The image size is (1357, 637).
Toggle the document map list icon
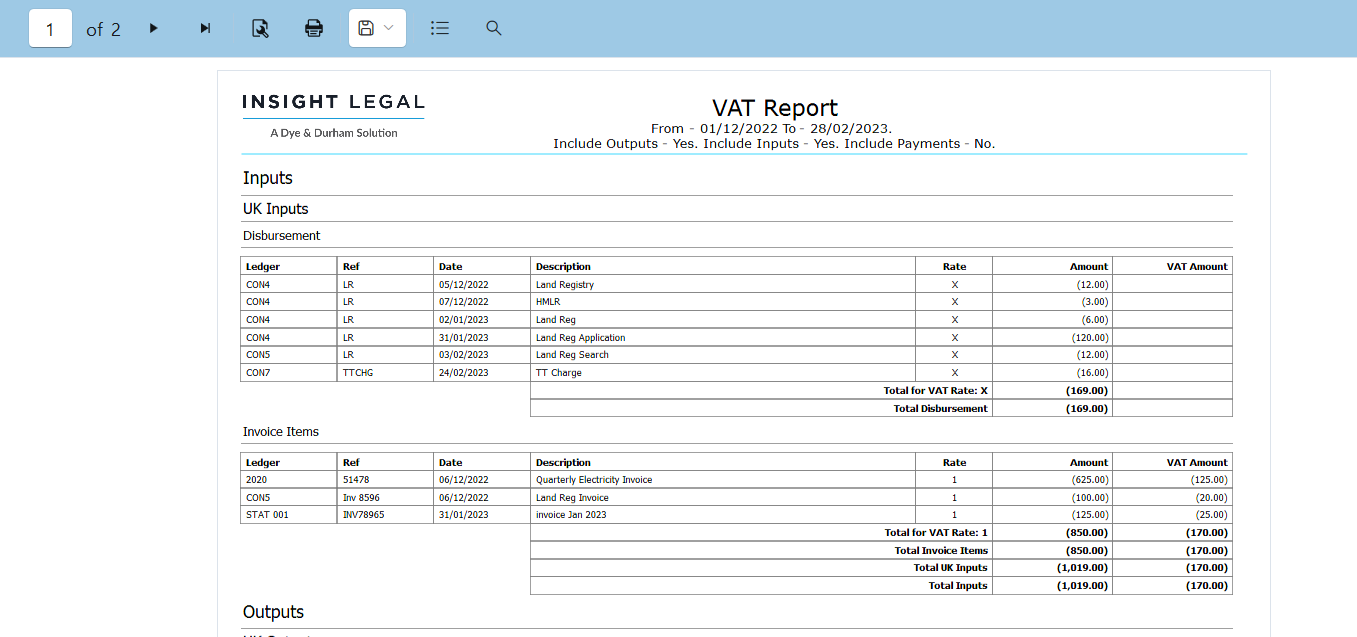[440, 28]
